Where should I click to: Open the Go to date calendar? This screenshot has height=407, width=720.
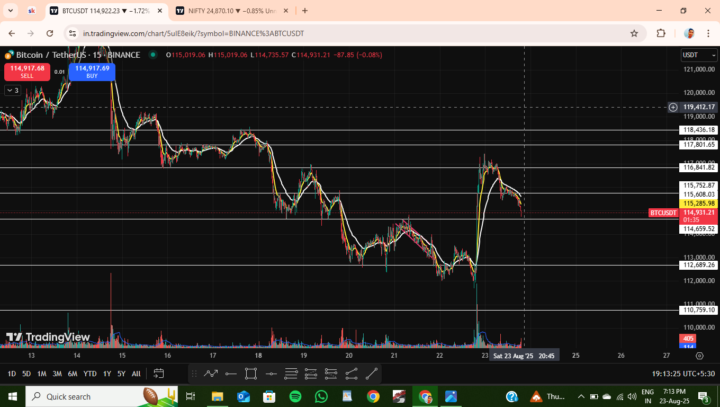158,373
